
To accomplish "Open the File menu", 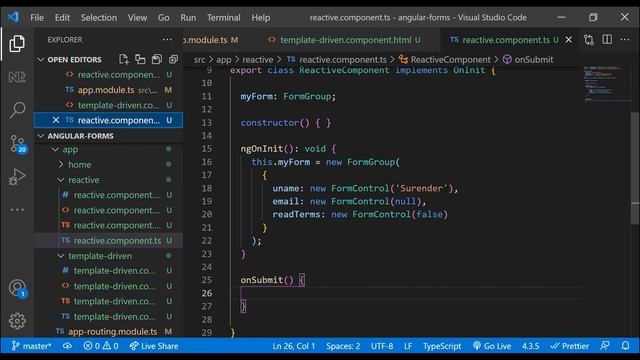I will (x=37, y=18).
